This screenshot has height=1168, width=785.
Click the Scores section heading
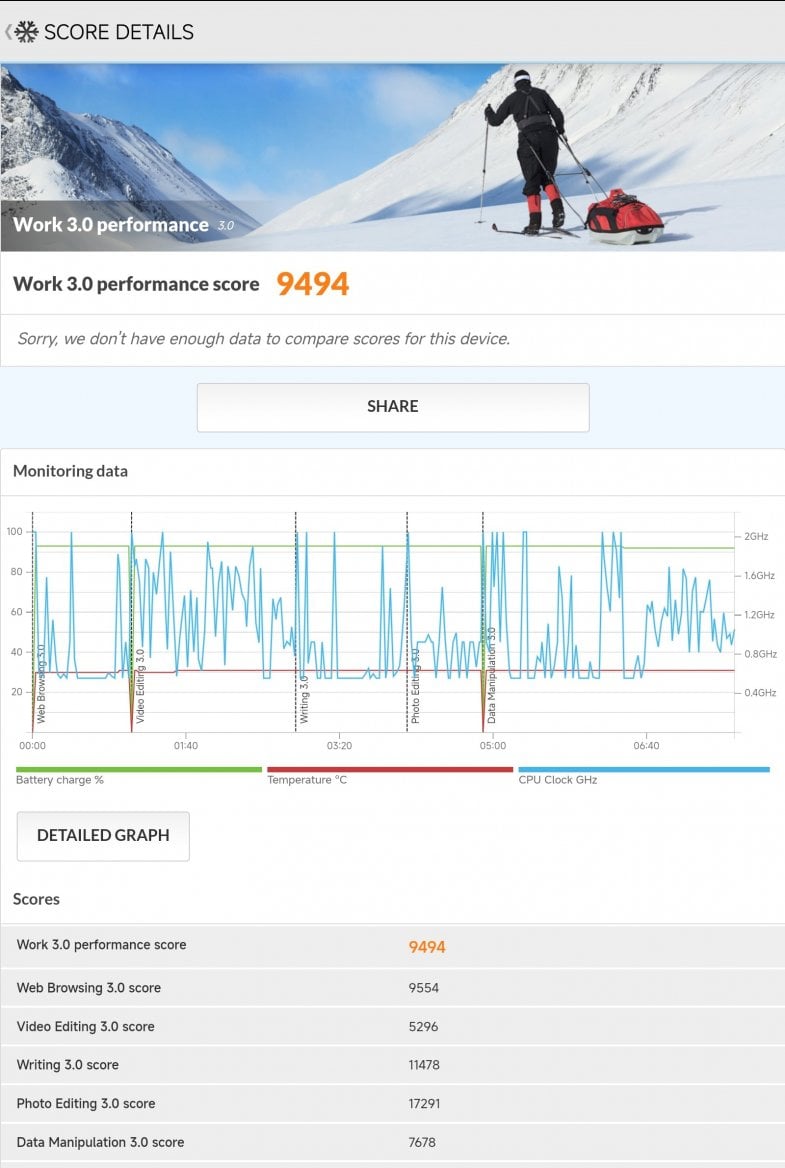point(36,899)
